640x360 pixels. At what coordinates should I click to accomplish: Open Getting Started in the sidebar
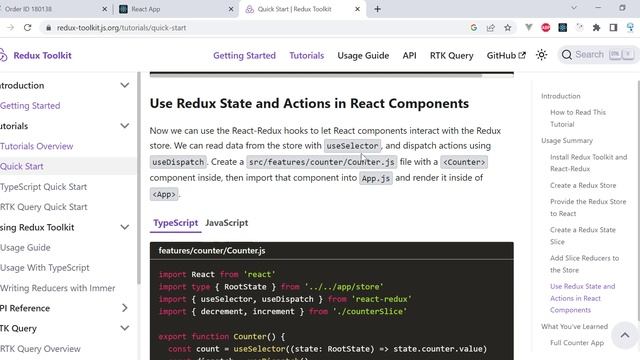point(30,106)
